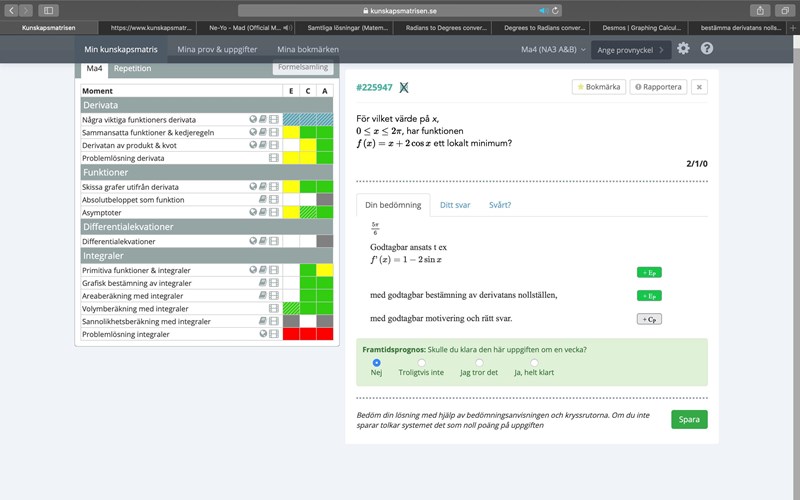Select 'Troligtvis inte' radio option
Viewport: 800px width, 500px height.
(421, 362)
